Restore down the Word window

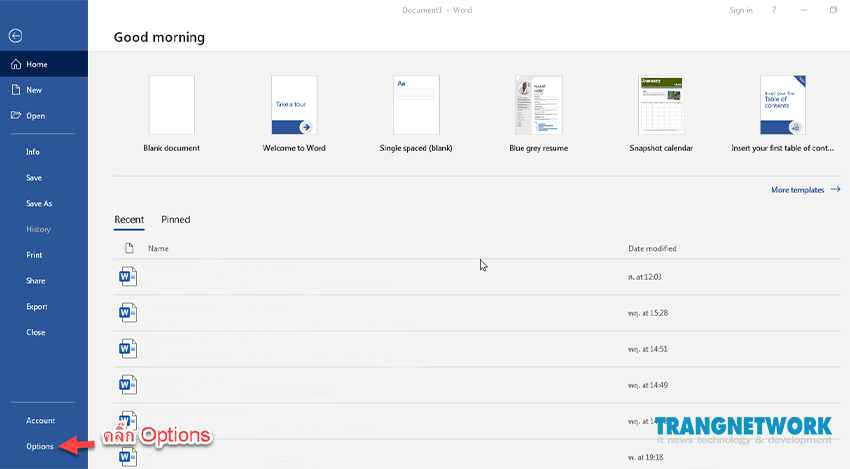click(x=833, y=10)
